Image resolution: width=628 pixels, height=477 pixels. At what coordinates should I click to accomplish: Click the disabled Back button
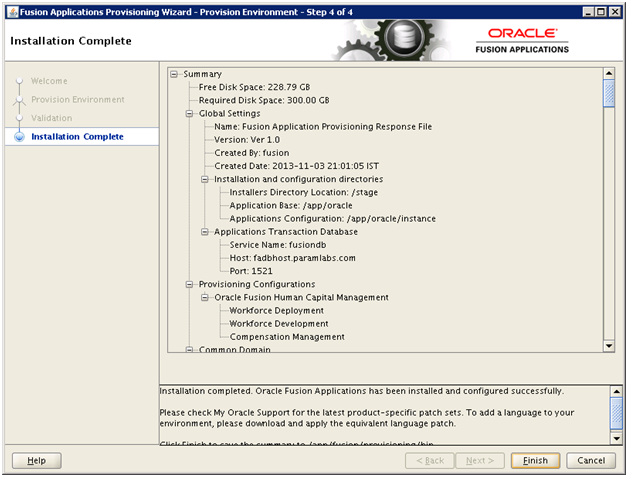tap(430, 461)
